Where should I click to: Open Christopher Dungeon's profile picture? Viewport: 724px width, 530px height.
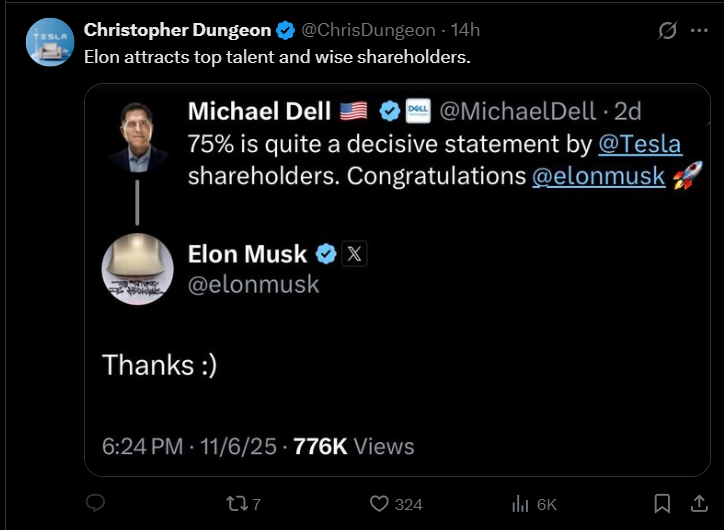click(48, 42)
